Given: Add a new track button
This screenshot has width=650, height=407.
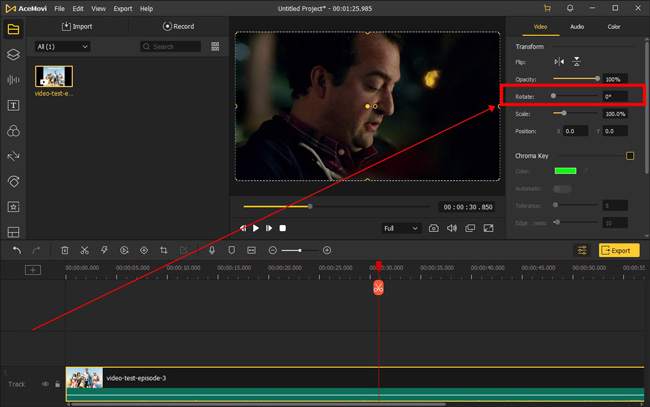Looking at the screenshot, I should click(x=33, y=270).
